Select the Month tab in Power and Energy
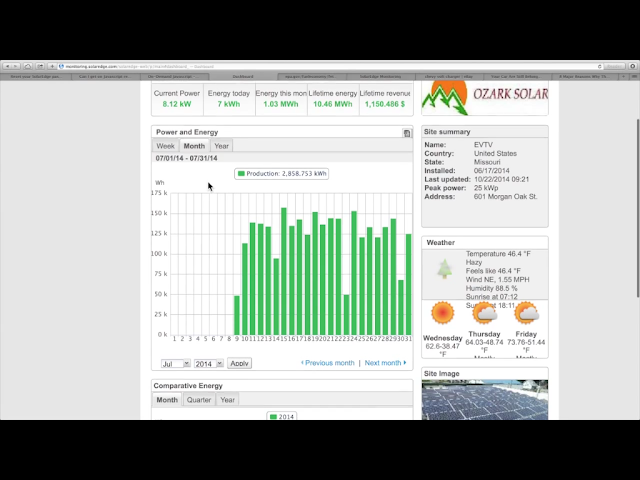Viewport: 640px width, 480px height. [194, 146]
